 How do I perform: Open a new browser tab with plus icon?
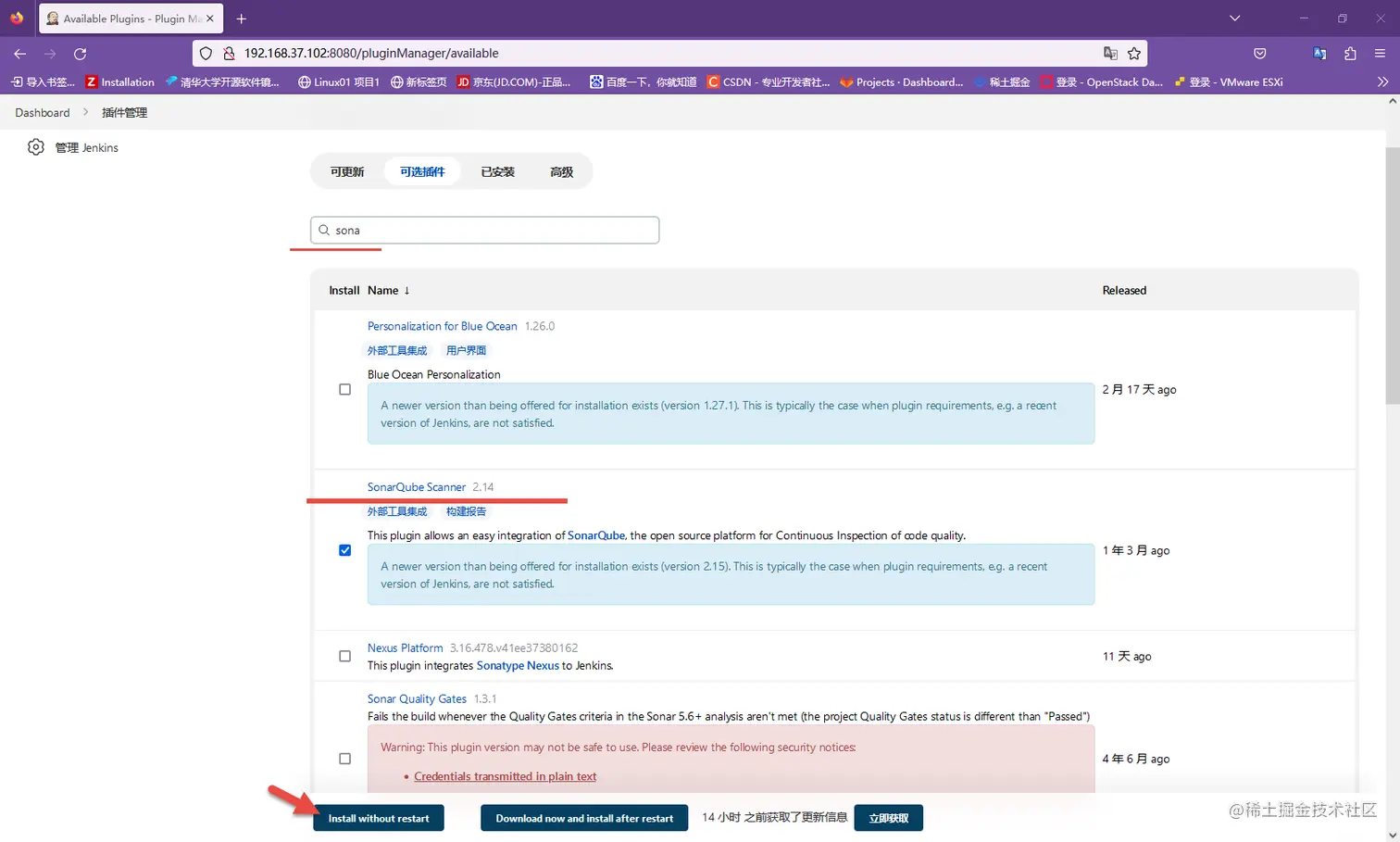(x=241, y=19)
